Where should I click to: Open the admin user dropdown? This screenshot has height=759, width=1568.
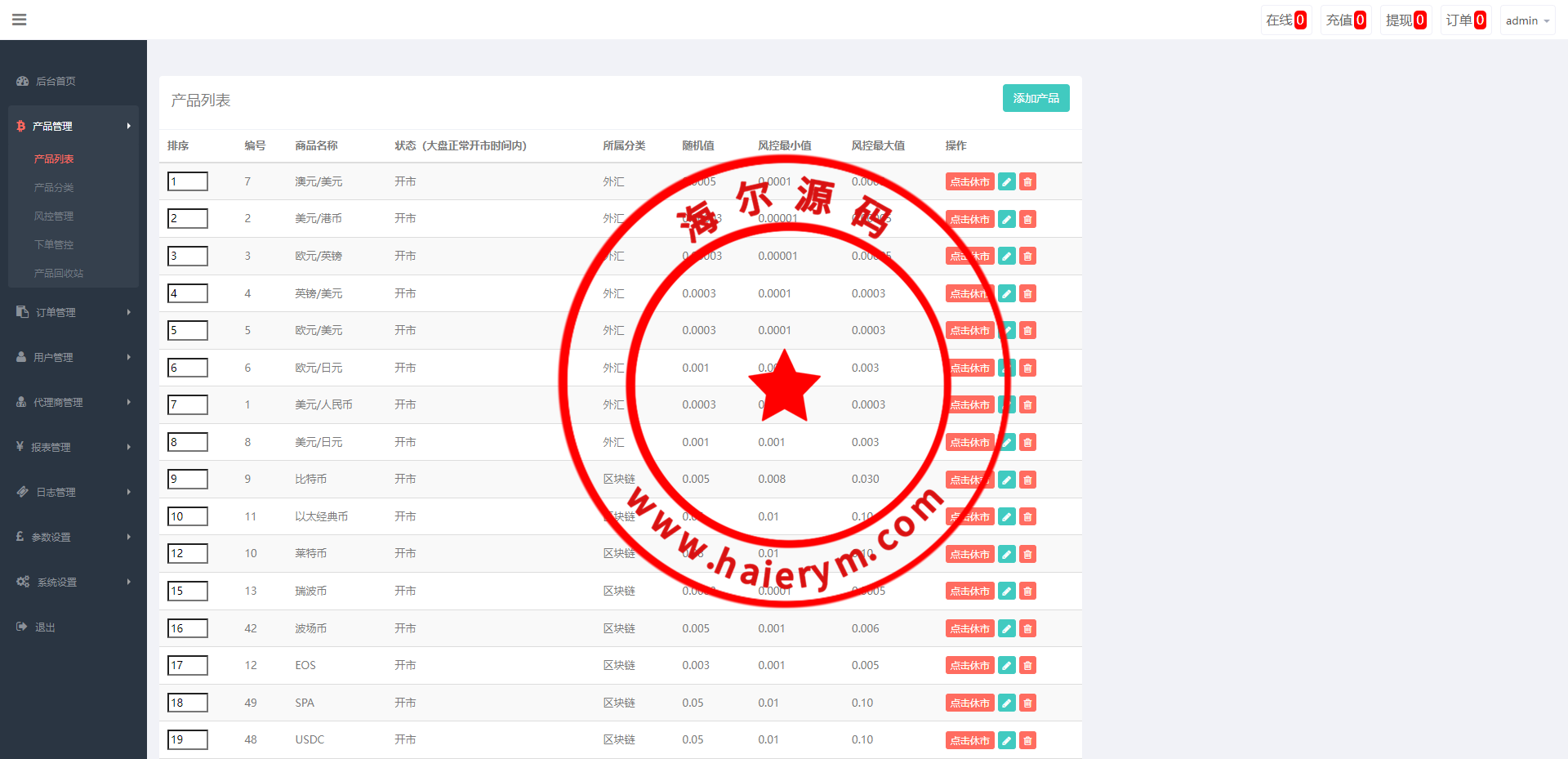click(x=1526, y=20)
